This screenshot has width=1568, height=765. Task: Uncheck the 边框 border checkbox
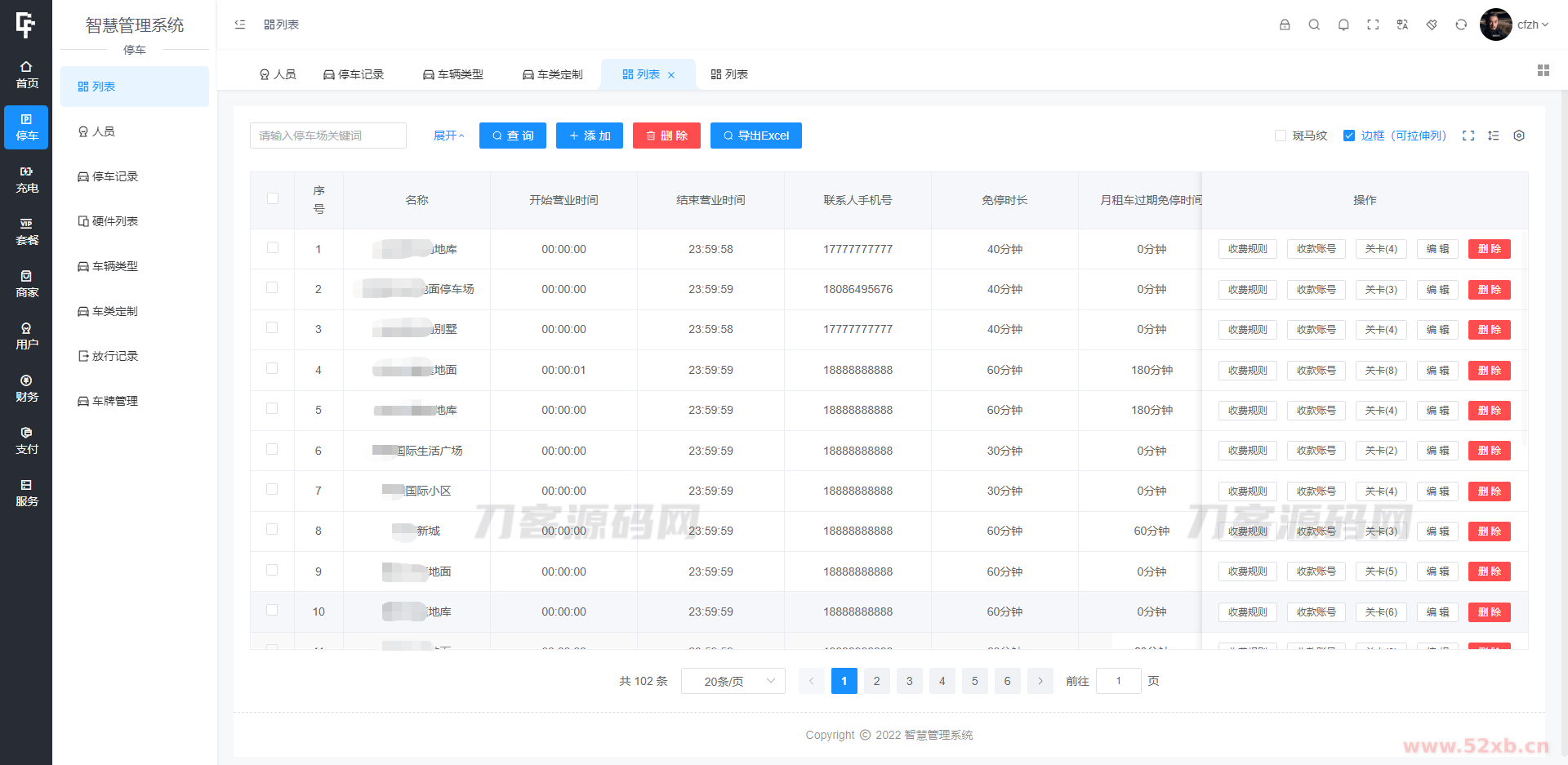(x=1349, y=136)
